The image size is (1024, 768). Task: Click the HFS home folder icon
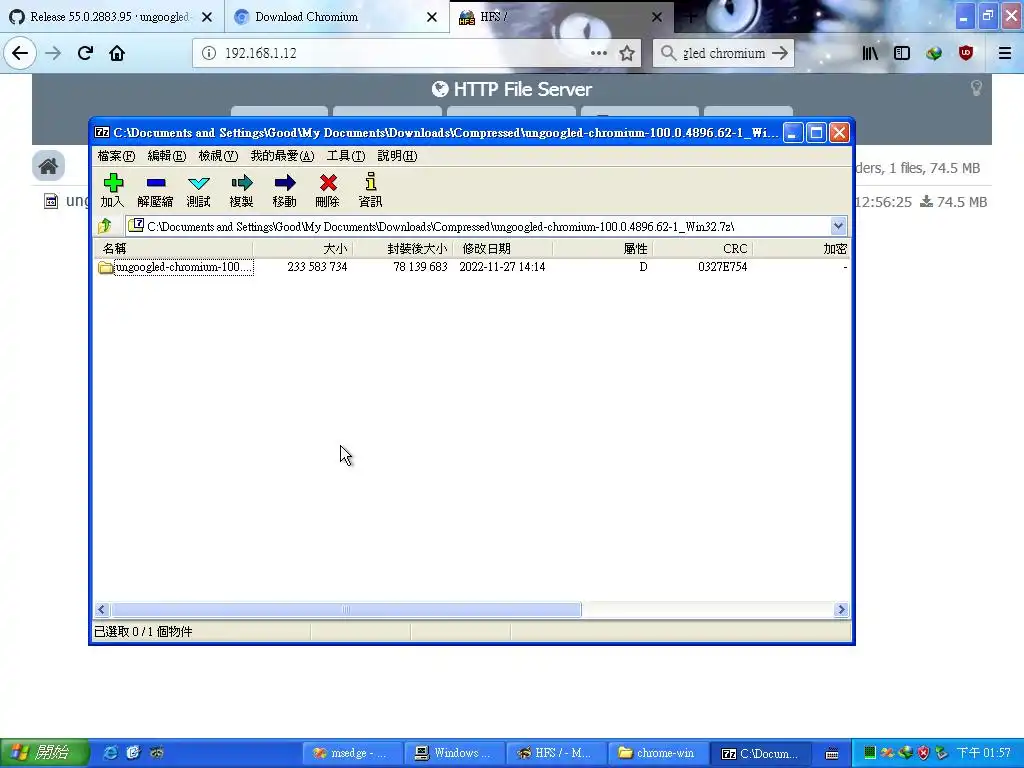coord(48,166)
